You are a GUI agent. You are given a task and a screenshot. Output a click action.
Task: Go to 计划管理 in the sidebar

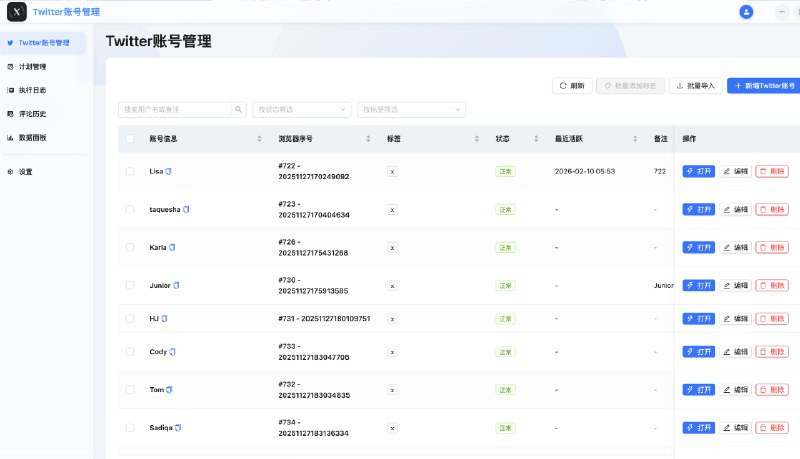[32, 67]
